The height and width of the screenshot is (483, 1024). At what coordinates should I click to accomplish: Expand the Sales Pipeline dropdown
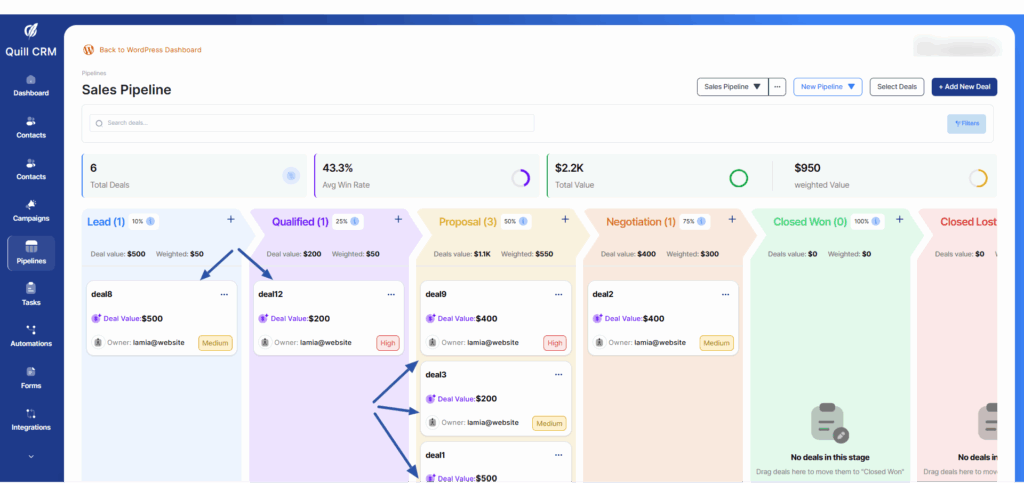(732, 87)
